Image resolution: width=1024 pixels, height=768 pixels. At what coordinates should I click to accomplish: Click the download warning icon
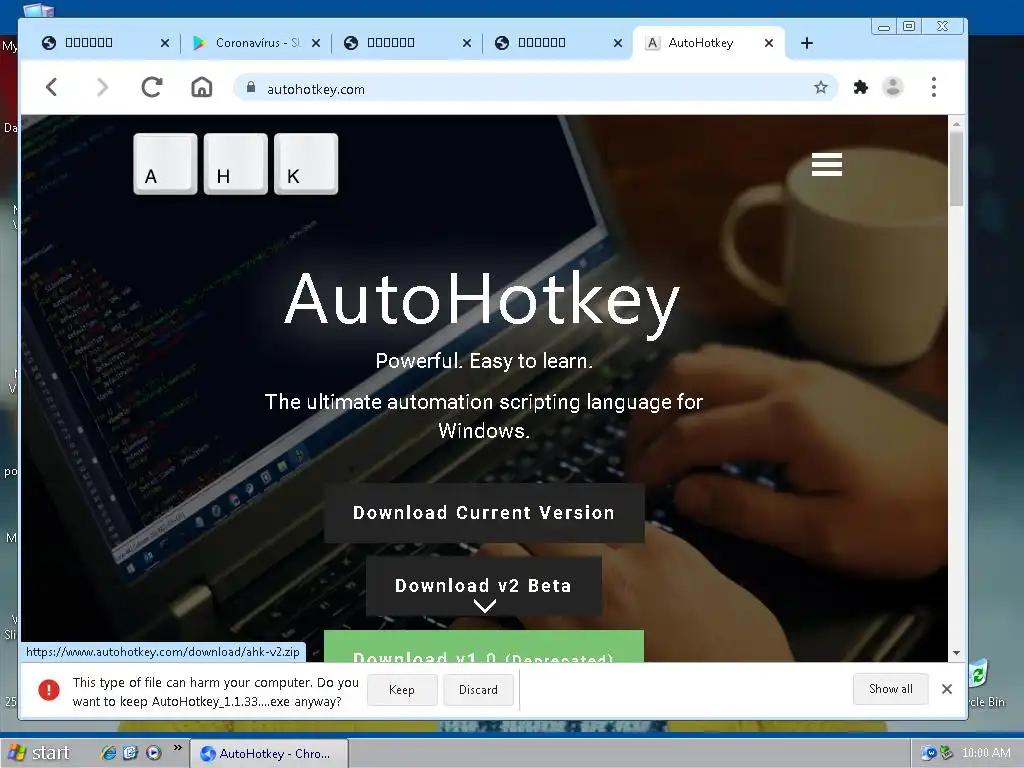[x=49, y=690]
